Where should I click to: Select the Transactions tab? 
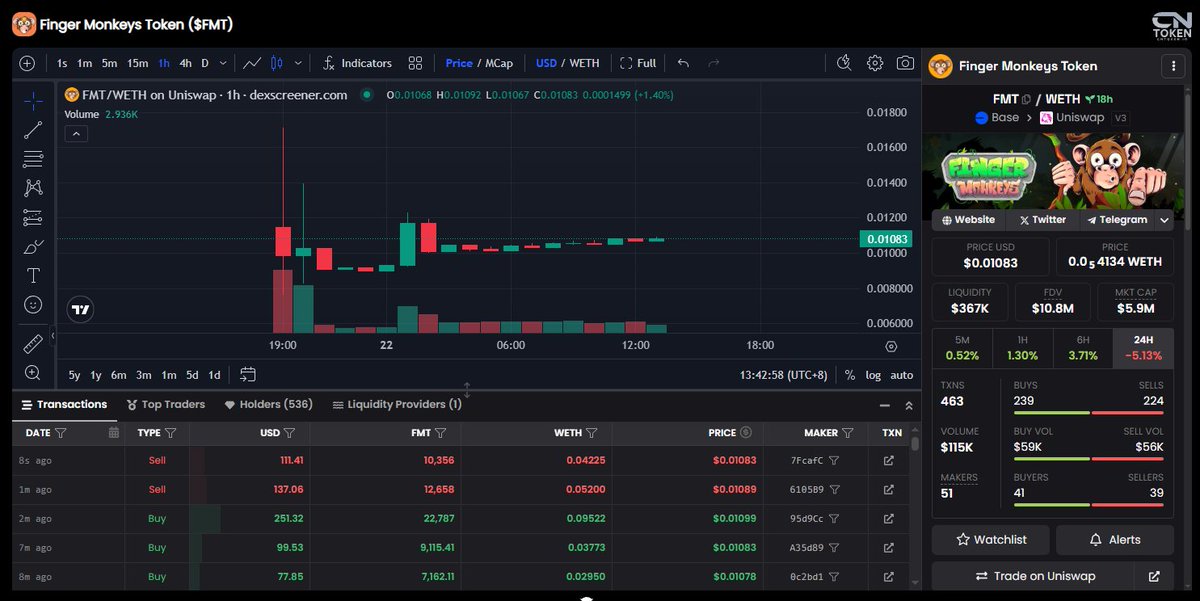pos(64,404)
